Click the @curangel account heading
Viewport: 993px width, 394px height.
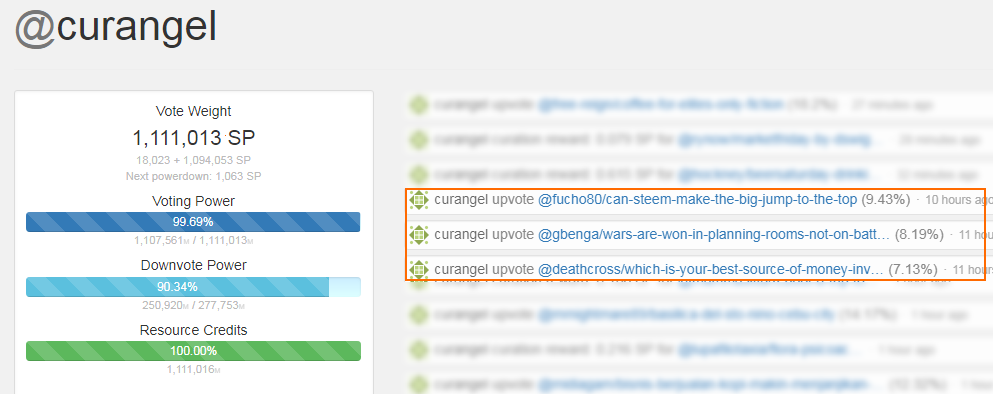(116, 28)
